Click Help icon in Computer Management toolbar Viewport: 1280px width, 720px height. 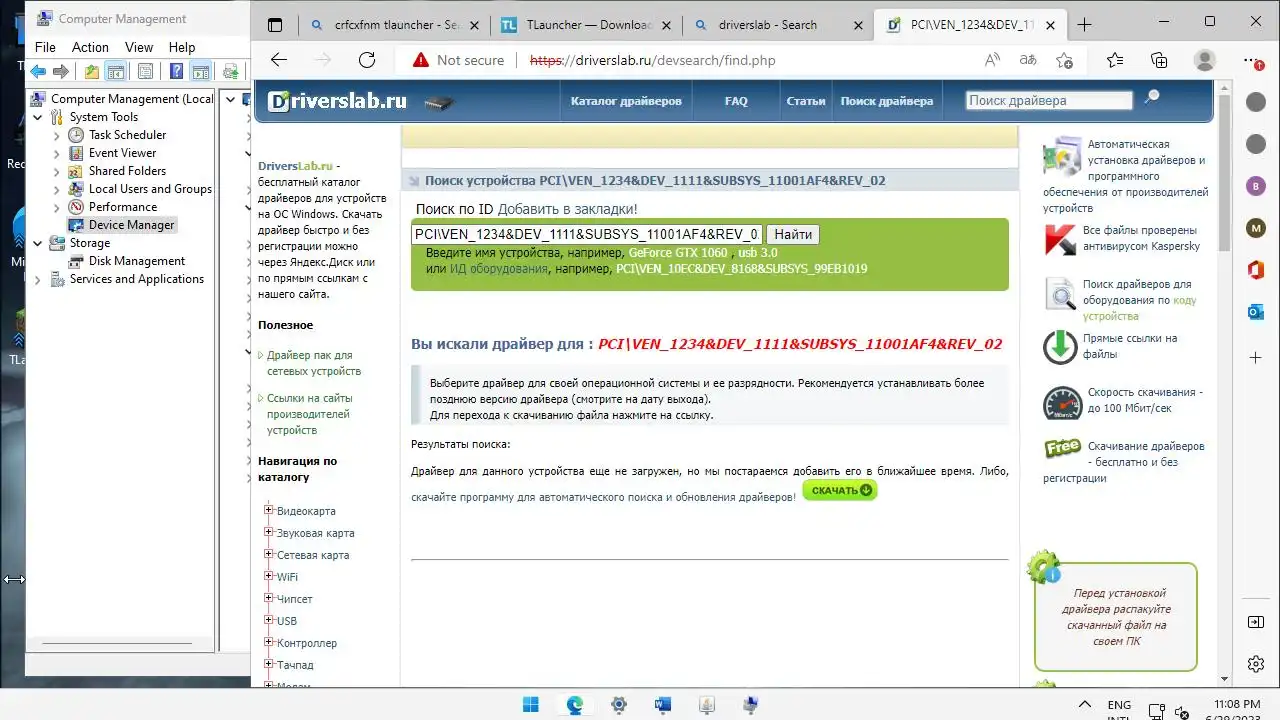pos(176,71)
